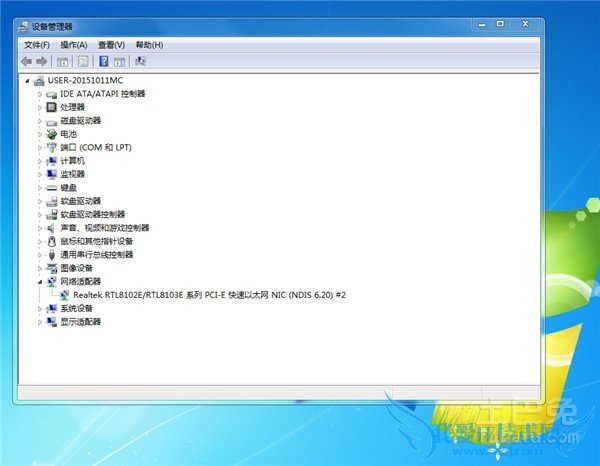Select the 显示适配器 label

click(x=80, y=321)
